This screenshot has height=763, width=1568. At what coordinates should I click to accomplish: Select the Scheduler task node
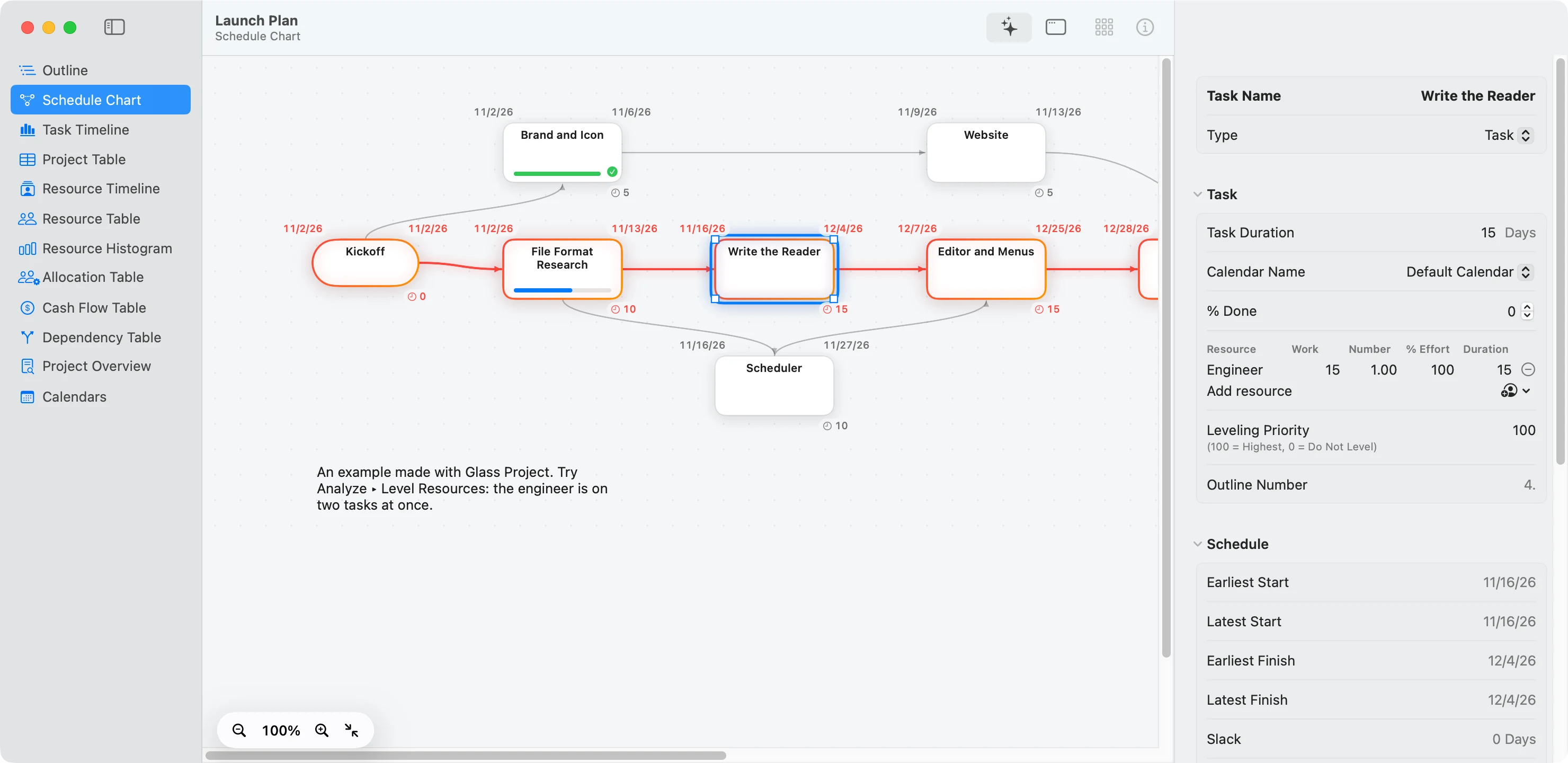774,385
